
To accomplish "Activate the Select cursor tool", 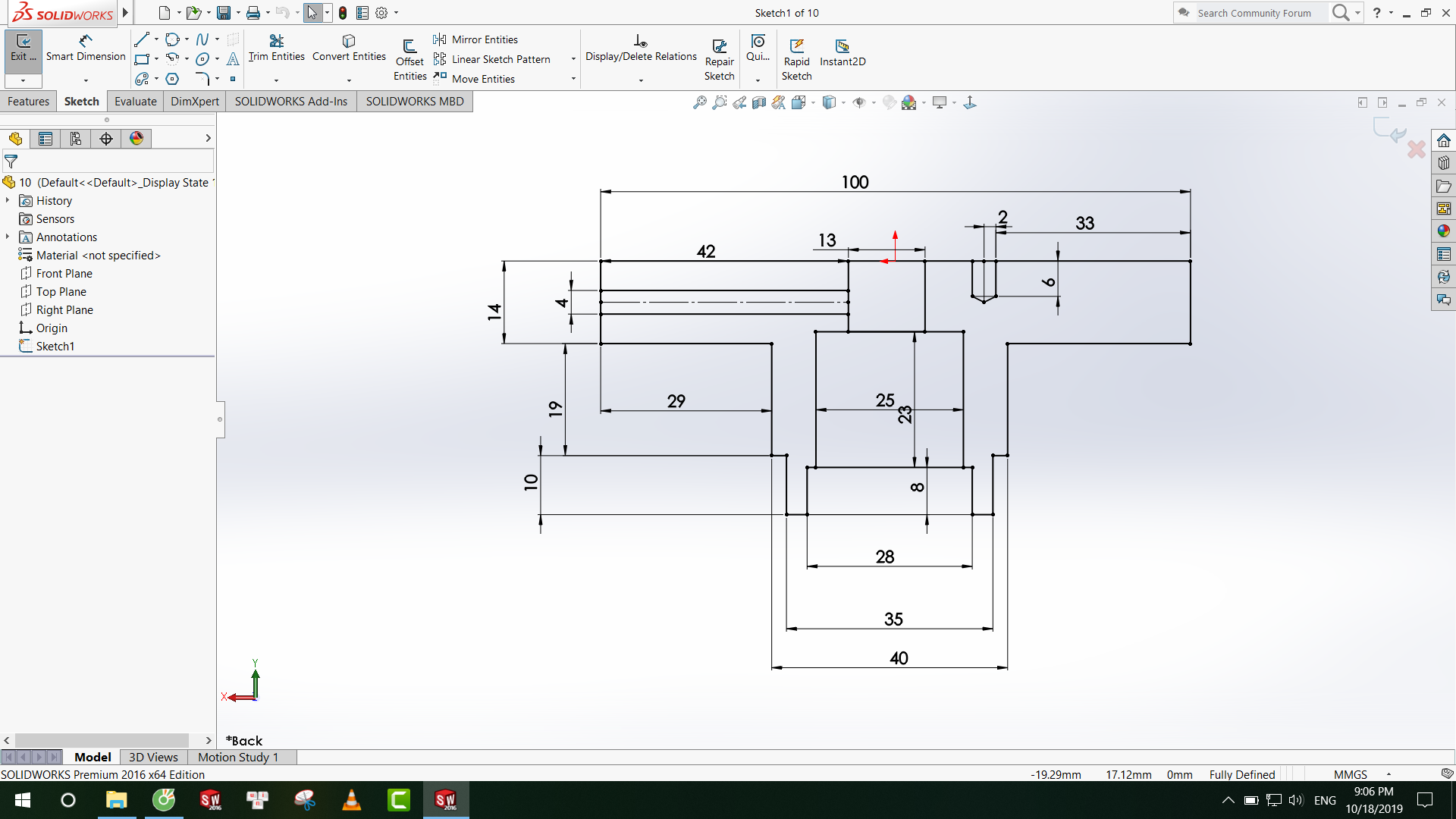I will tap(312, 13).
